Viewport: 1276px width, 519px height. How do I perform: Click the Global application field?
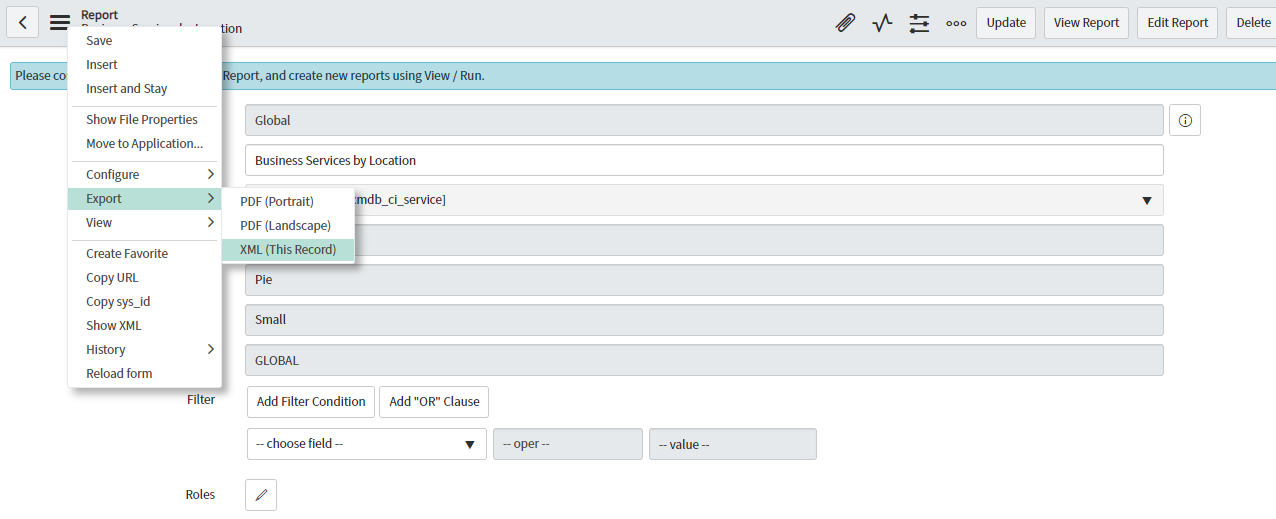[x=704, y=120]
